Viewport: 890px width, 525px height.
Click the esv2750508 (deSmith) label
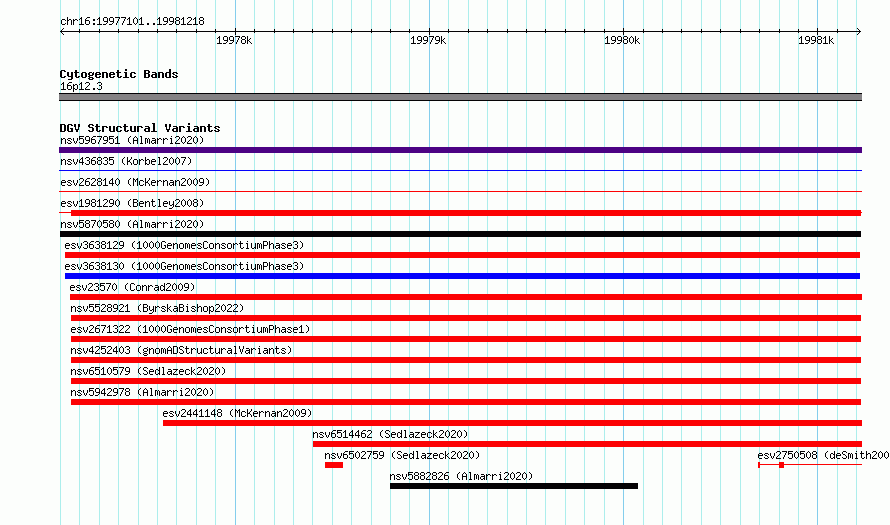click(823, 455)
